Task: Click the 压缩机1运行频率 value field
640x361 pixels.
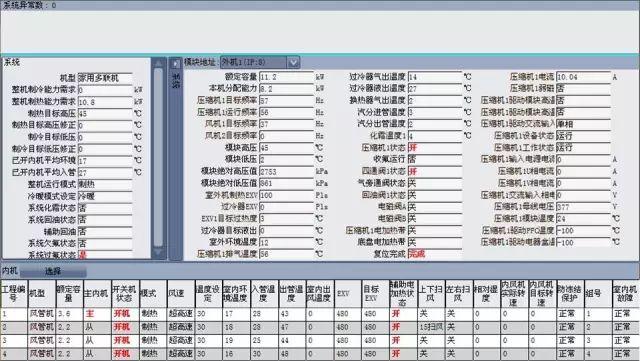Action: 287,112
